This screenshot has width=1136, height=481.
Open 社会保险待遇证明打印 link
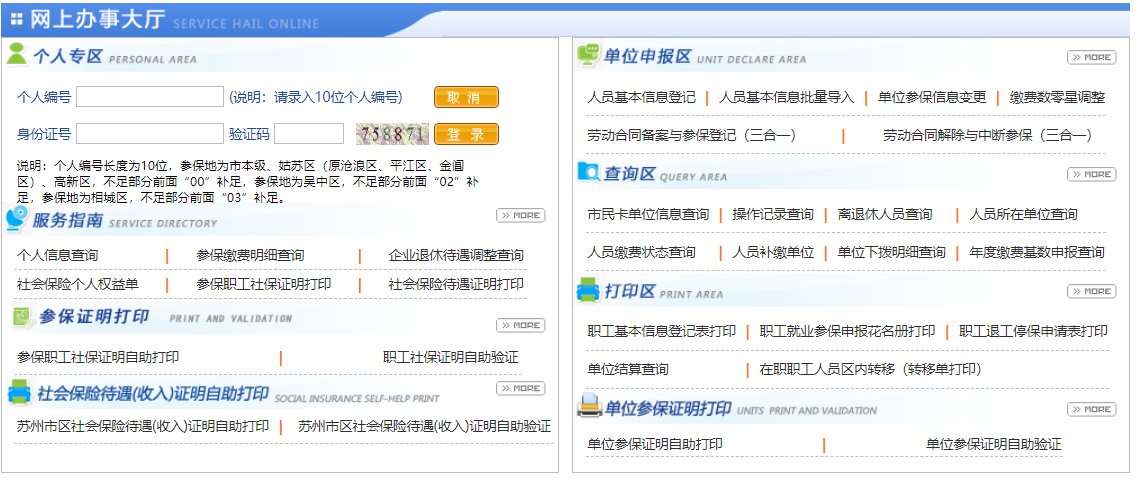pyautogui.click(x=456, y=284)
